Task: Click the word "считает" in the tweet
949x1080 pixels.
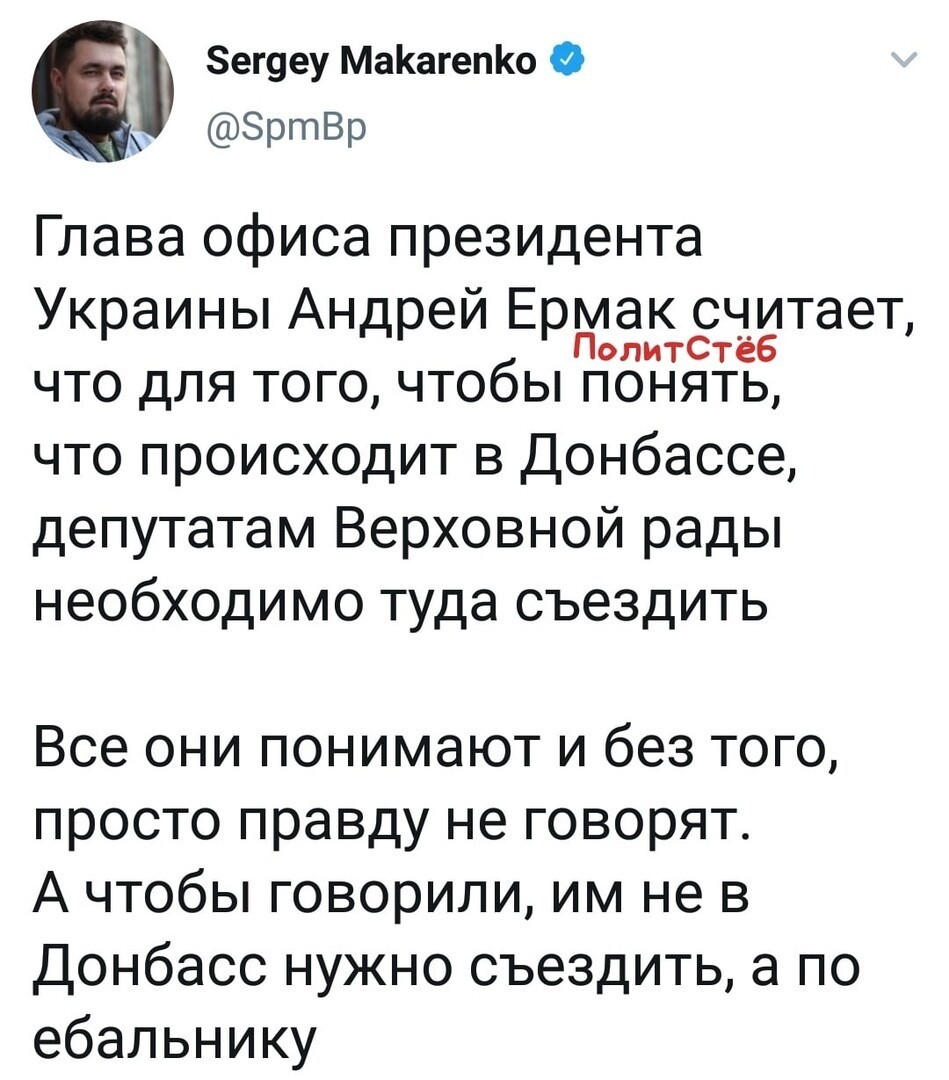Action: click(804, 313)
